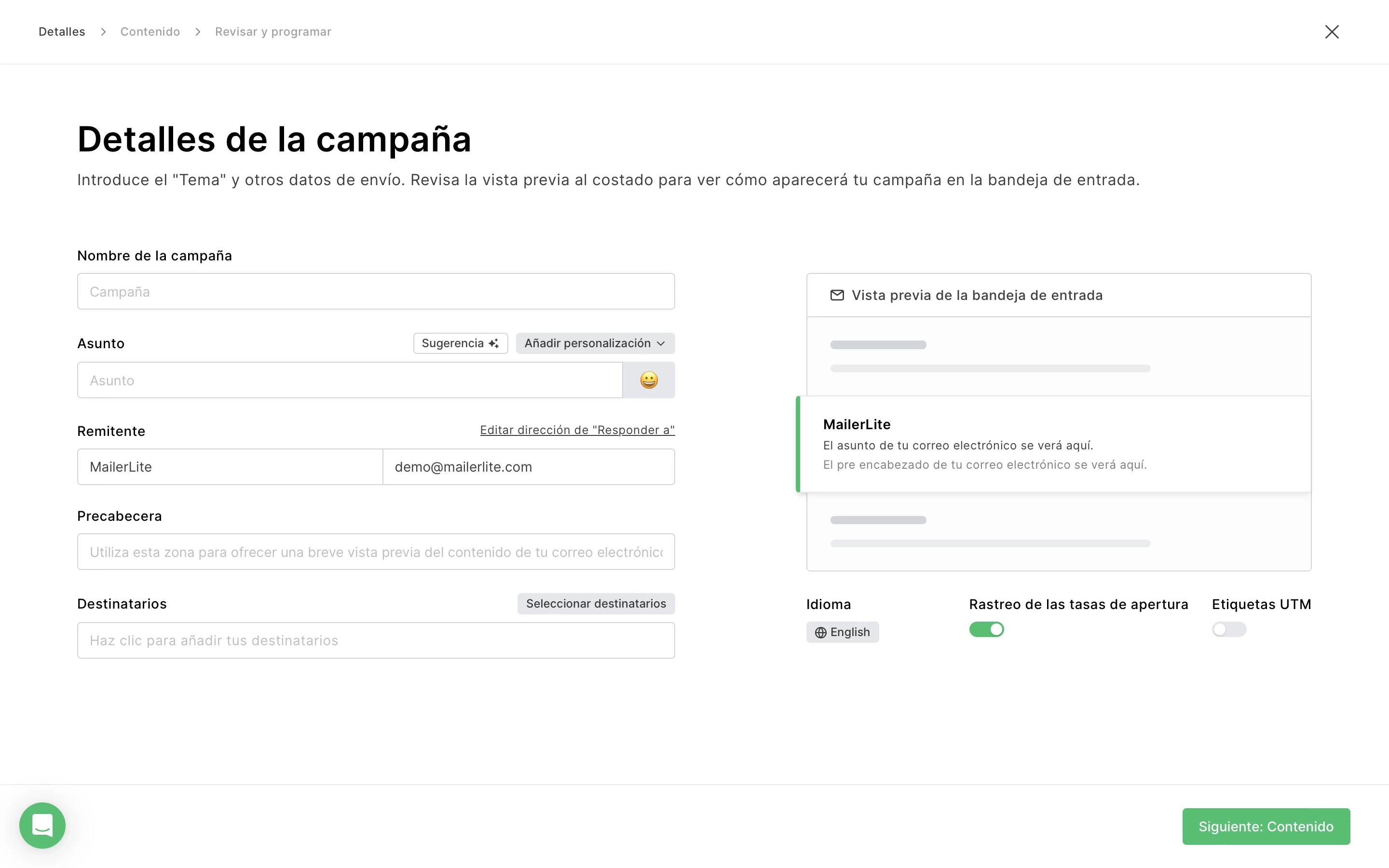Click the envelope icon in inbox preview

[x=837, y=295]
